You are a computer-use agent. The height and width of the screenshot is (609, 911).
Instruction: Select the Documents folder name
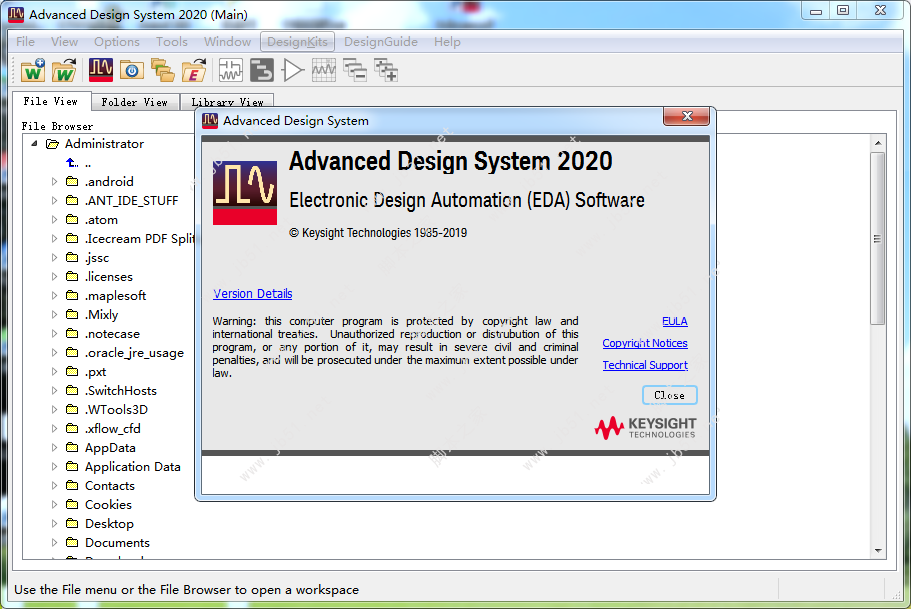tap(117, 543)
